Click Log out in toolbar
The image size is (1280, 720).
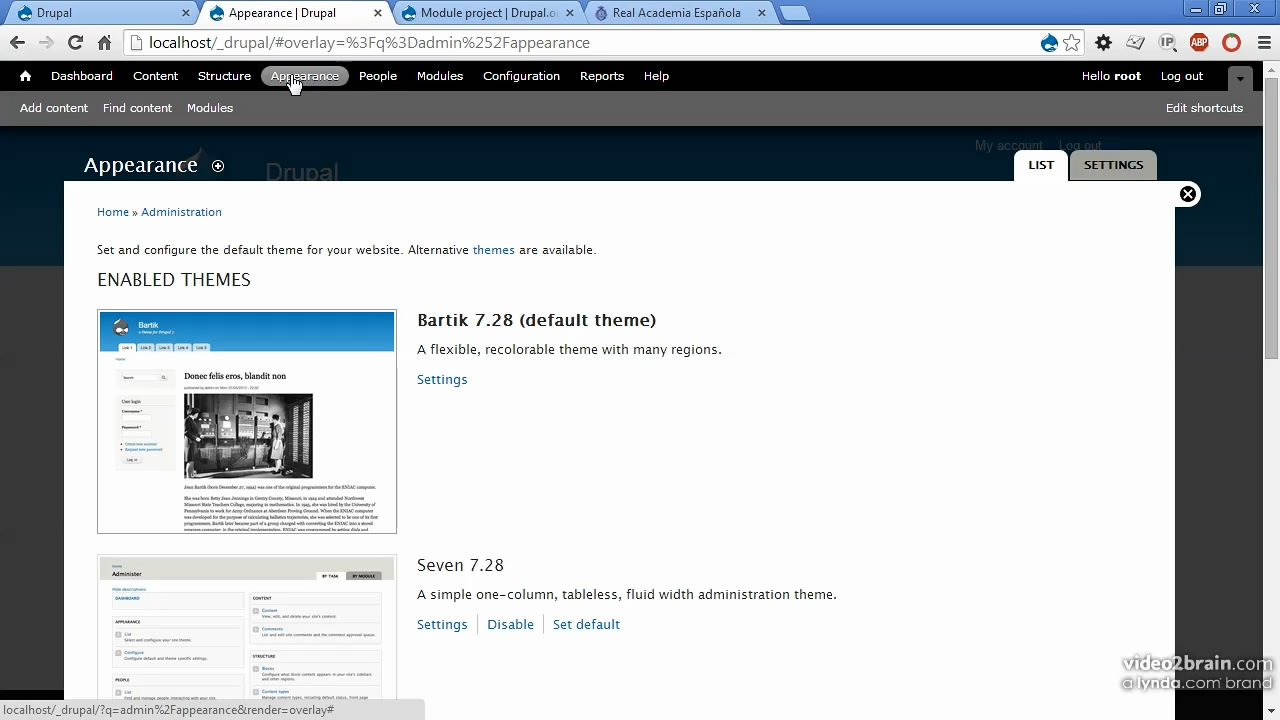(1182, 76)
